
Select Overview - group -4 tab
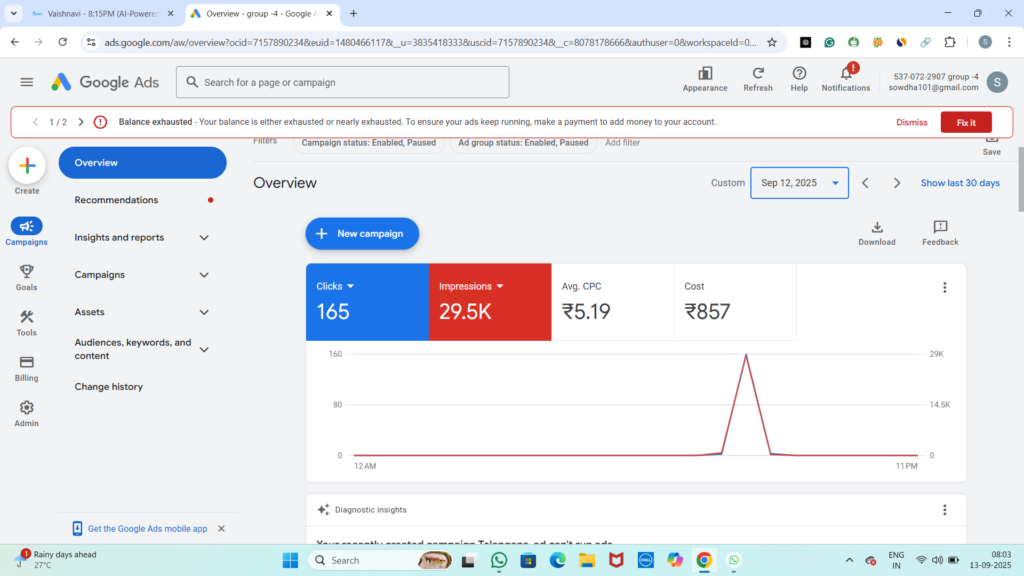(261, 13)
